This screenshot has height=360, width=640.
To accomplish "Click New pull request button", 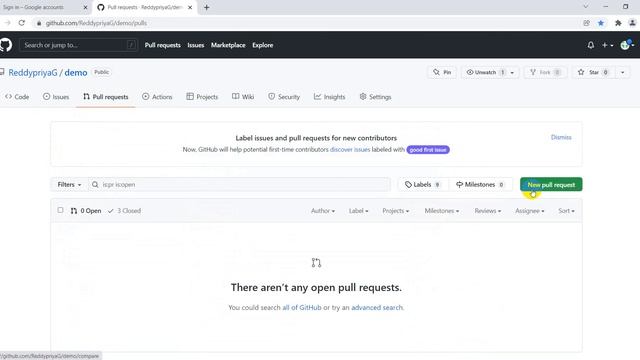I will coord(551,184).
